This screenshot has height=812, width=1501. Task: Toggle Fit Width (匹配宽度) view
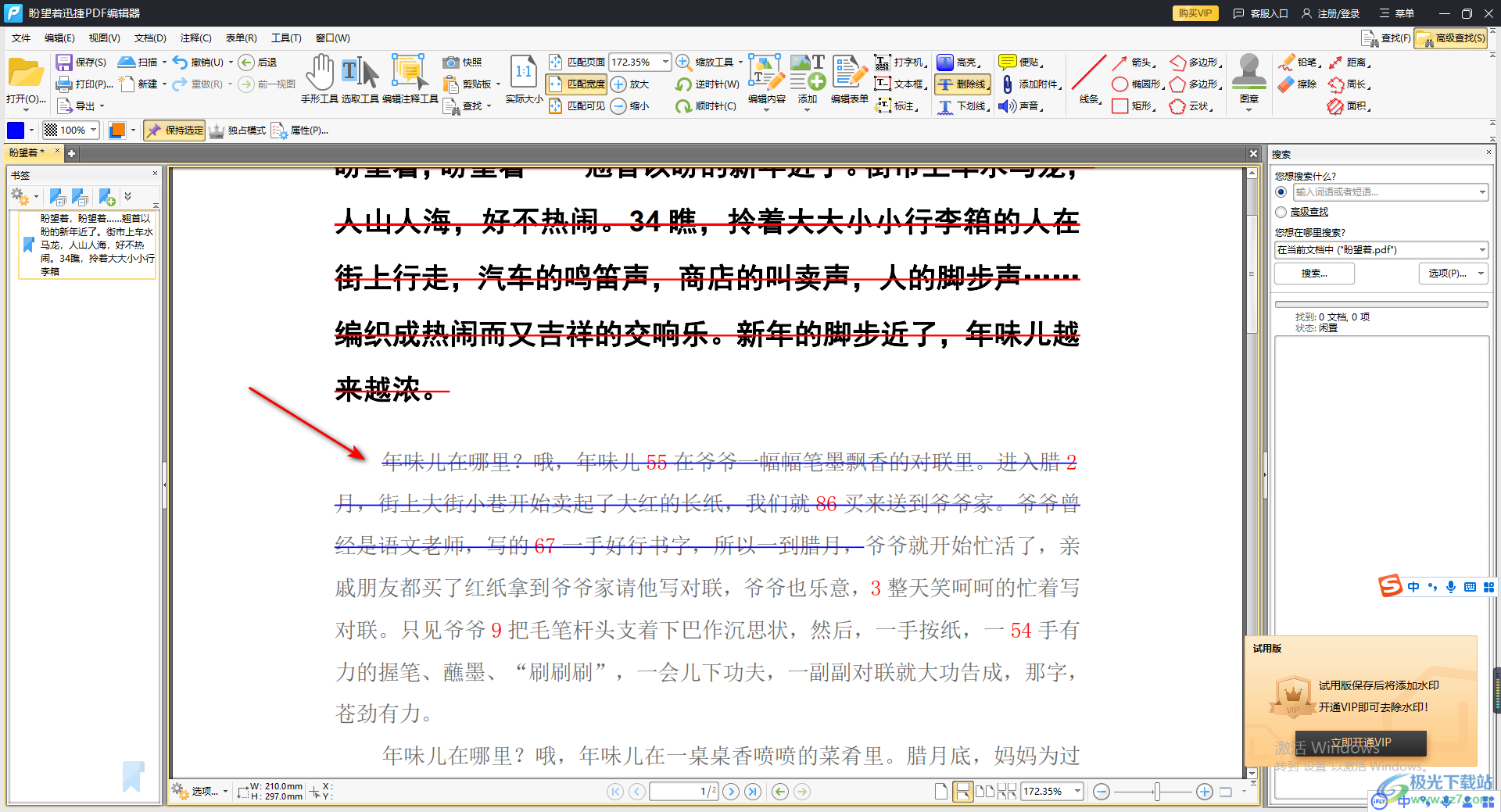point(577,84)
